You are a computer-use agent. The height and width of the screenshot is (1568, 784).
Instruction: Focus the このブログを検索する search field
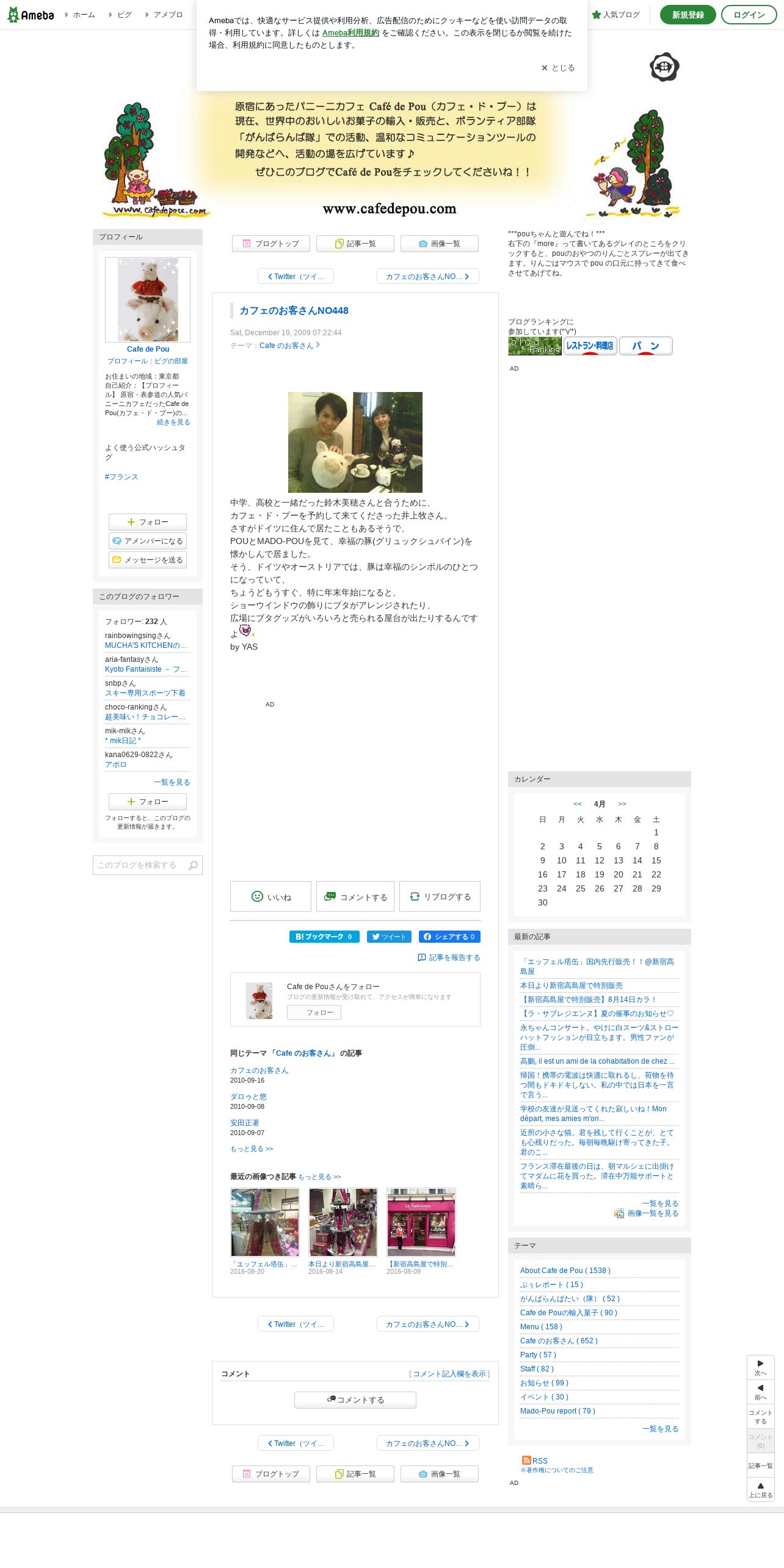coord(140,865)
